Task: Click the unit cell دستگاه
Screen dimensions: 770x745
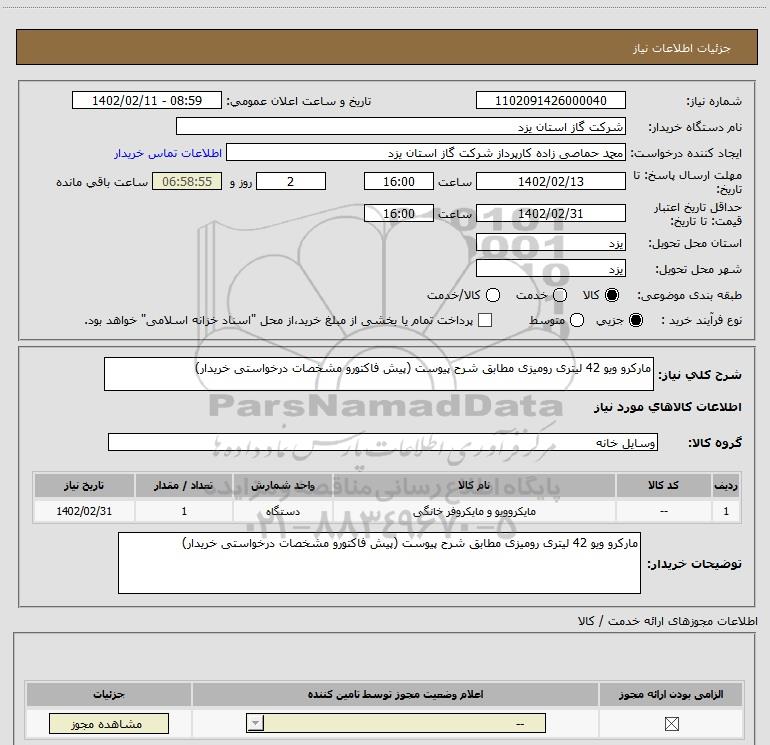Action: [283, 511]
